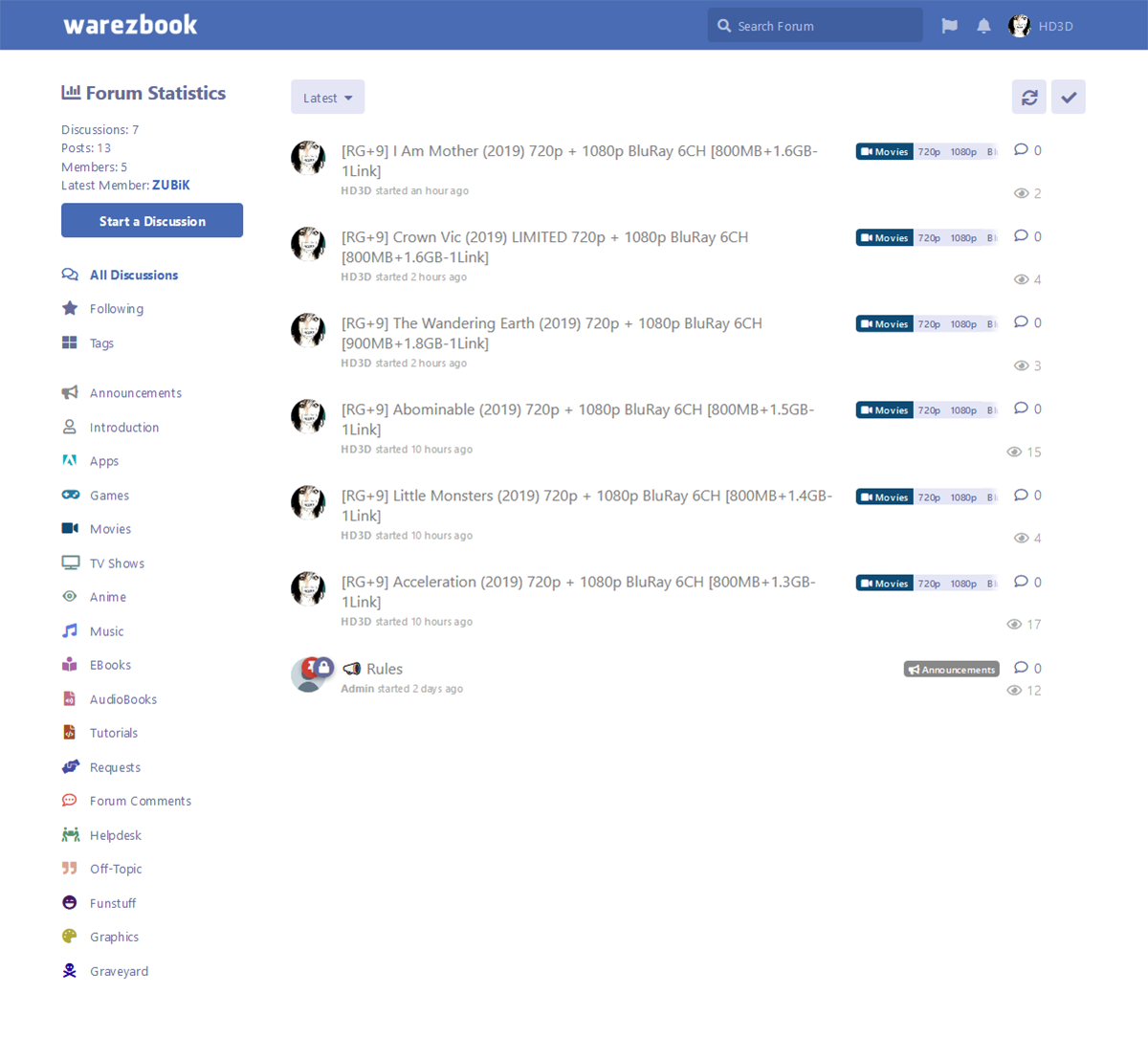Click the warezbook logo
1148x1060 pixels.
[130, 25]
